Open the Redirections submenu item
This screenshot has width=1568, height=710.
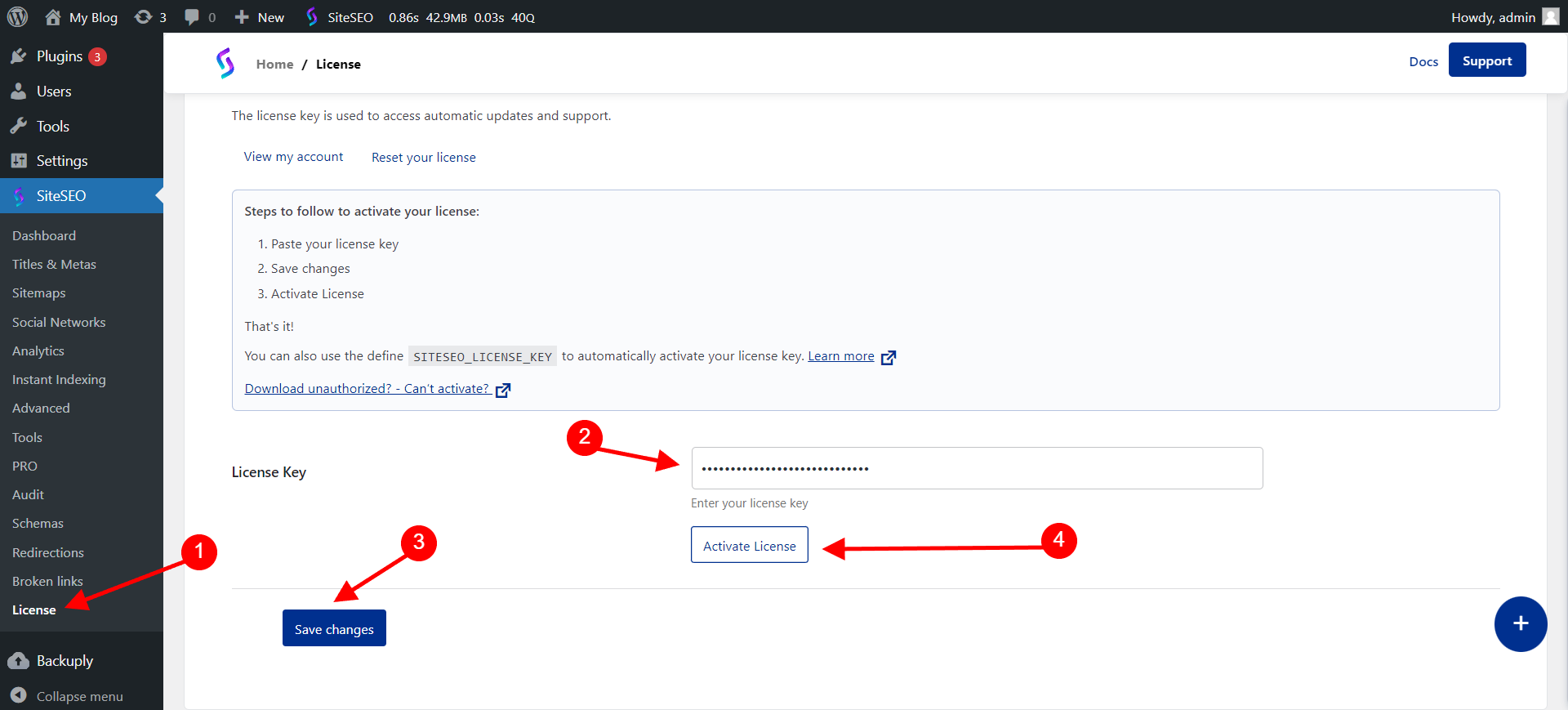(x=48, y=553)
